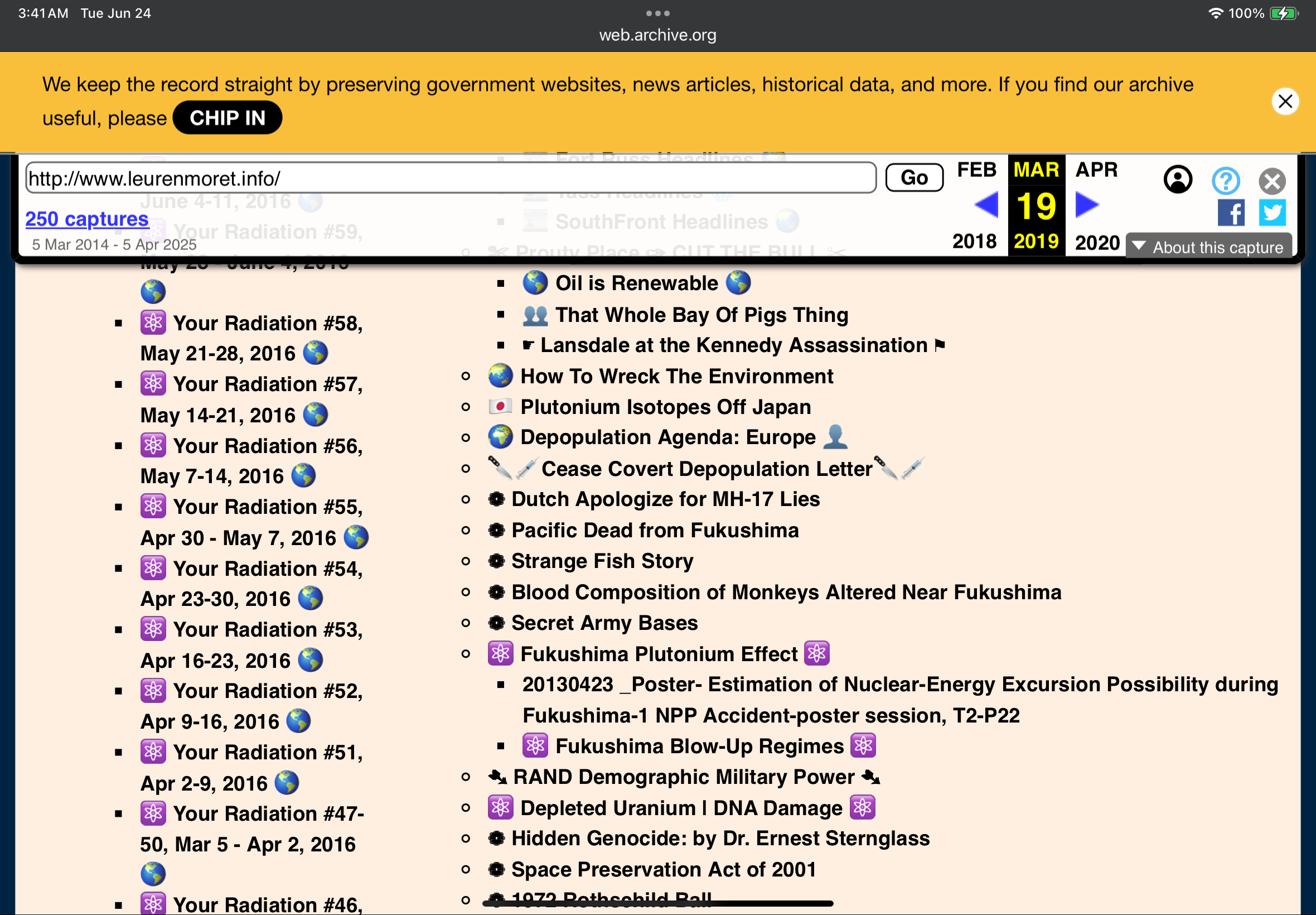Open Your Radiation #56 link
The height and width of the screenshot is (915, 1316).
coord(251,460)
